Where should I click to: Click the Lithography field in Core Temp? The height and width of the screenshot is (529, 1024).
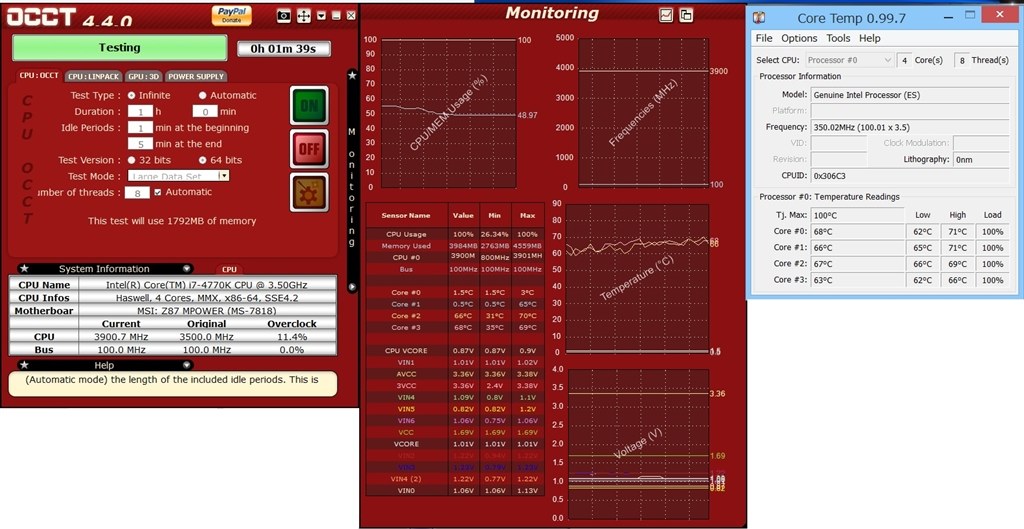pyautogui.click(x=981, y=159)
